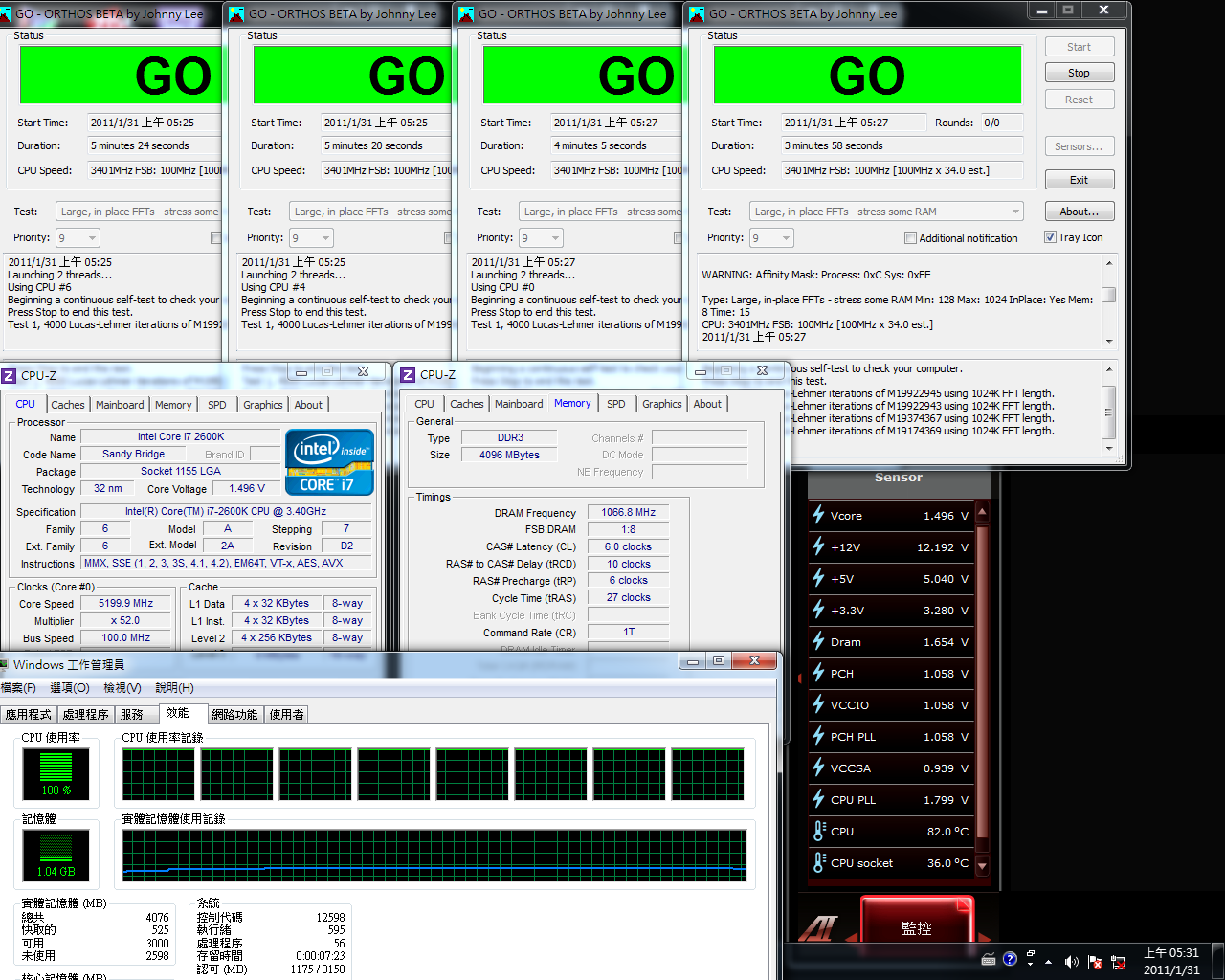Open the Action Center flag tray icon

click(x=1094, y=962)
